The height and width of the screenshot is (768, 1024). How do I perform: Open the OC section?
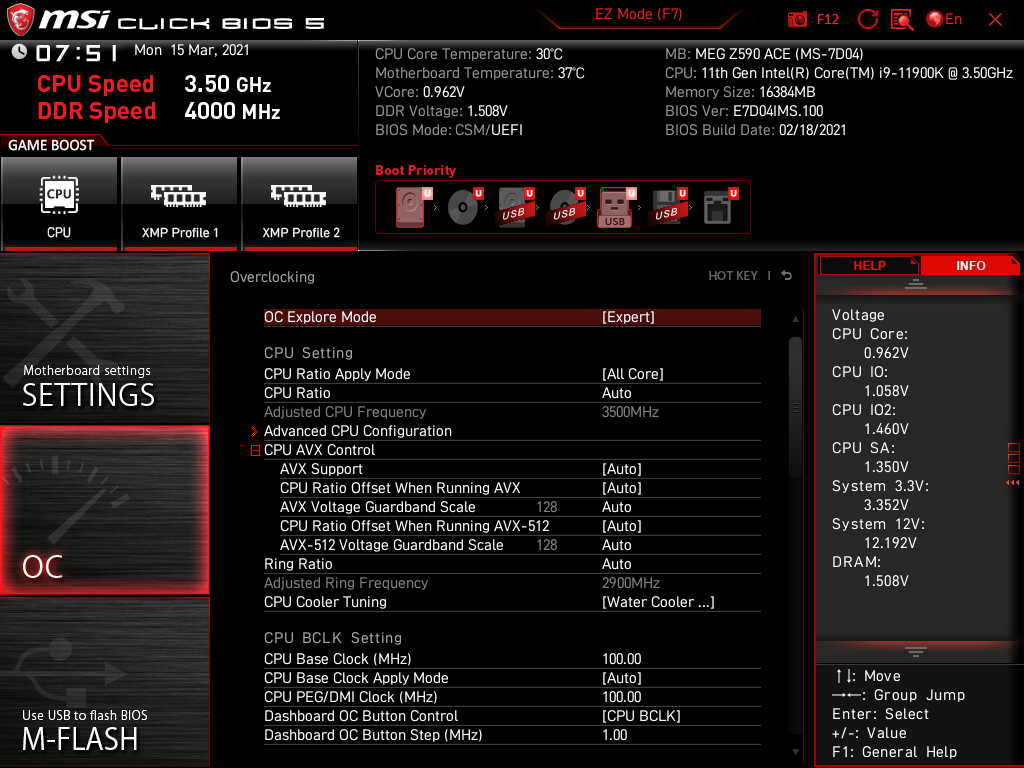click(x=104, y=510)
